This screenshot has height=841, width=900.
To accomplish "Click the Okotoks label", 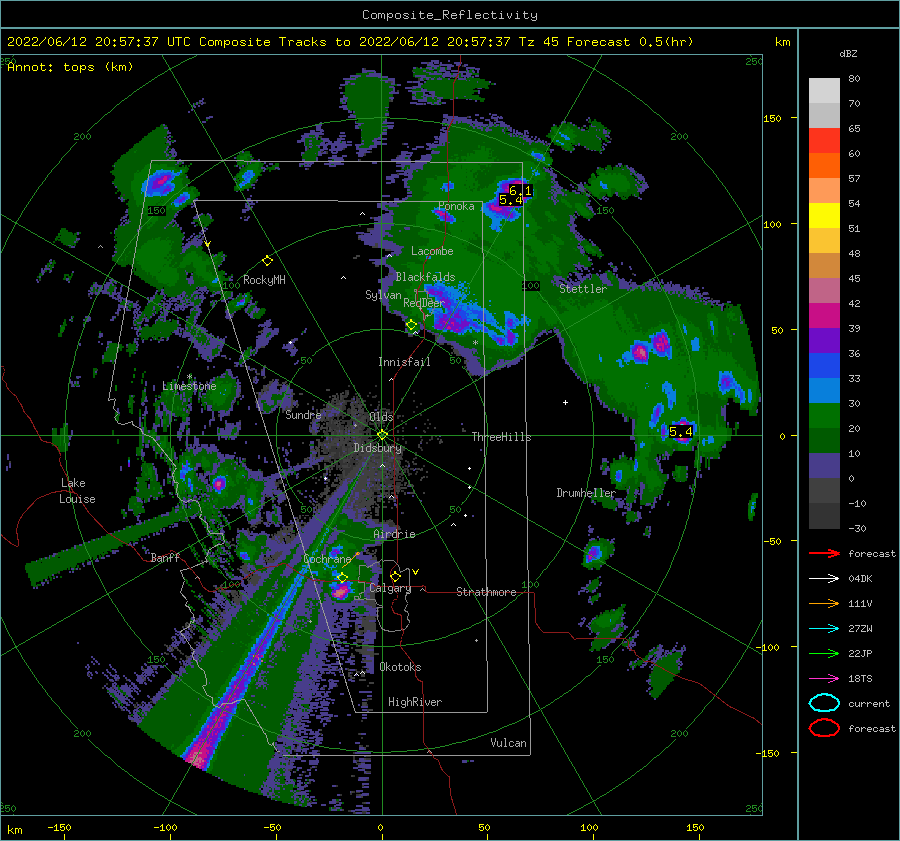I will pyautogui.click(x=400, y=667).
